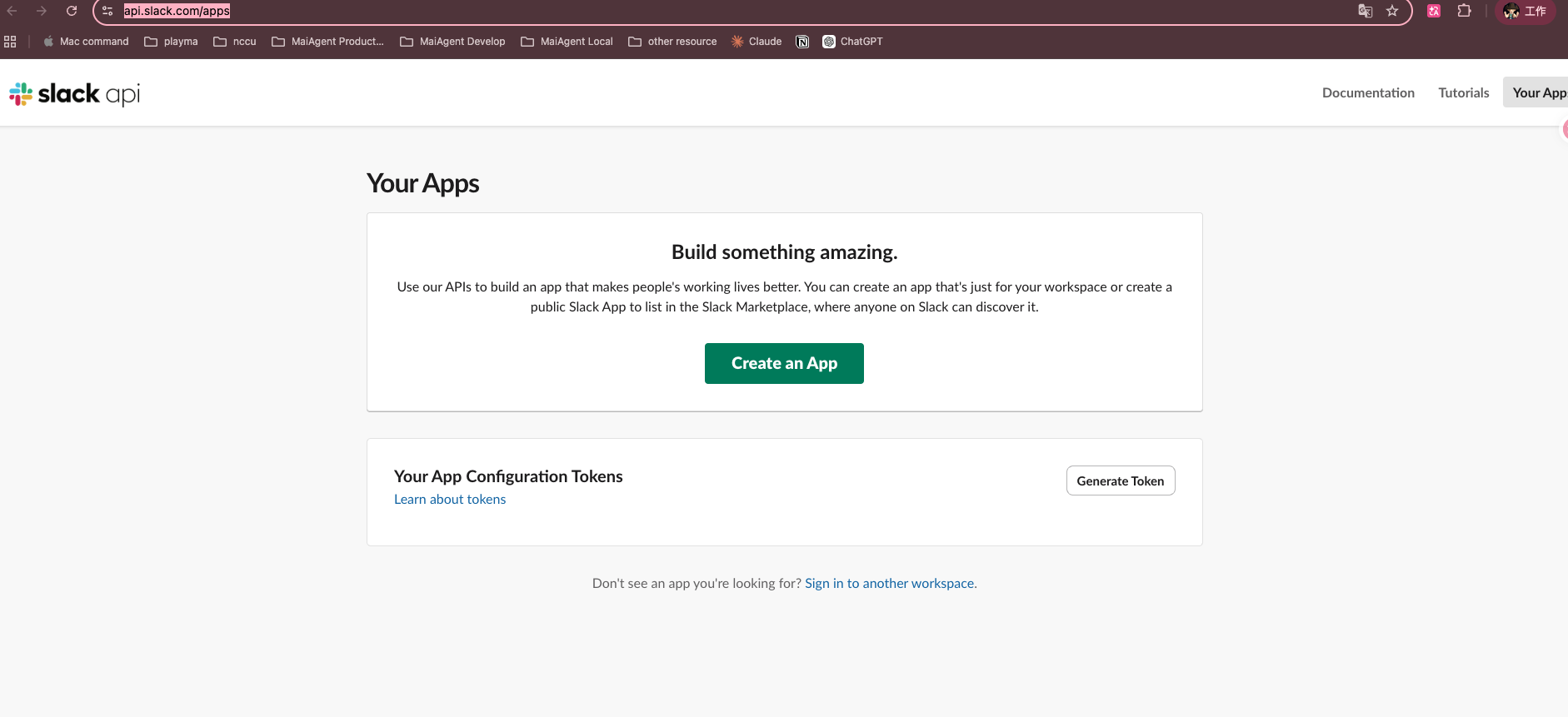Image resolution: width=1568 pixels, height=717 pixels.
Task: Open the browser extensions puzzle icon
Action: (1464, 11)
